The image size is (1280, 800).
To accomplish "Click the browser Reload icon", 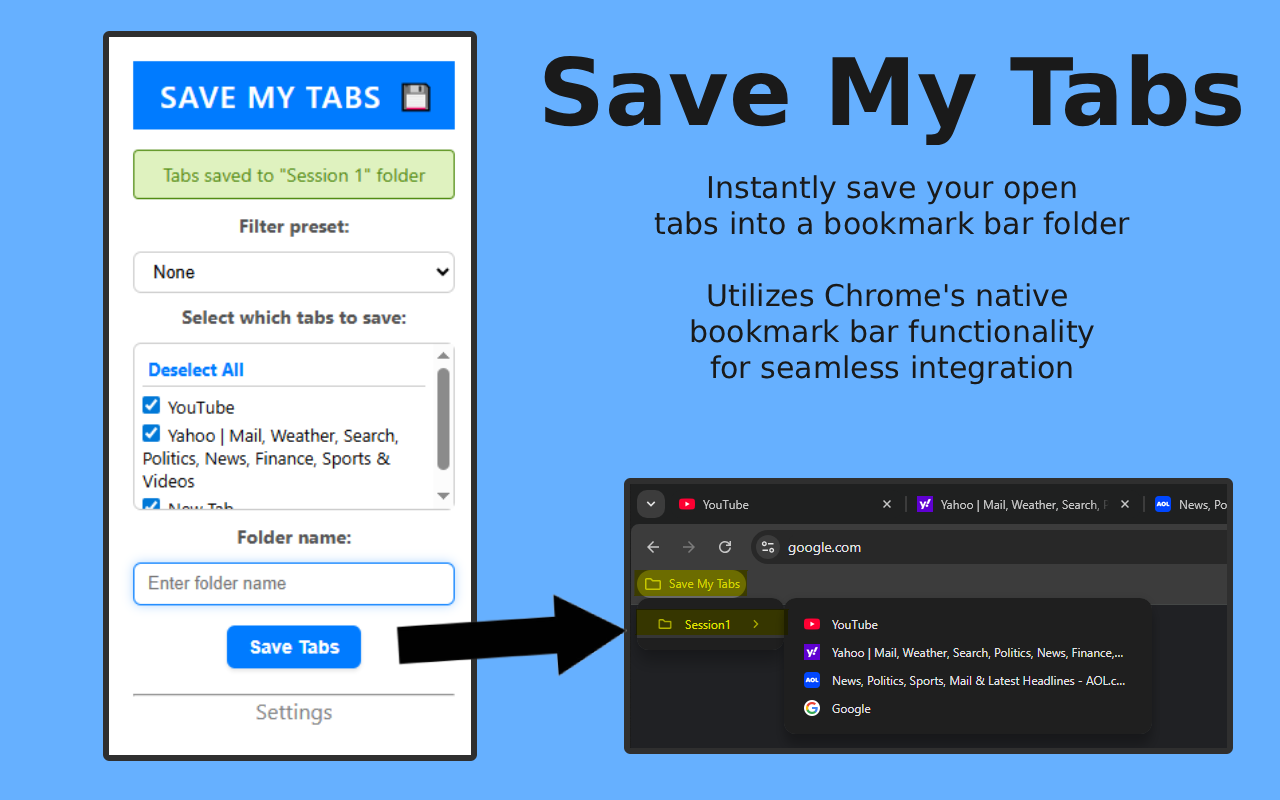I will (x=725, y=547).
